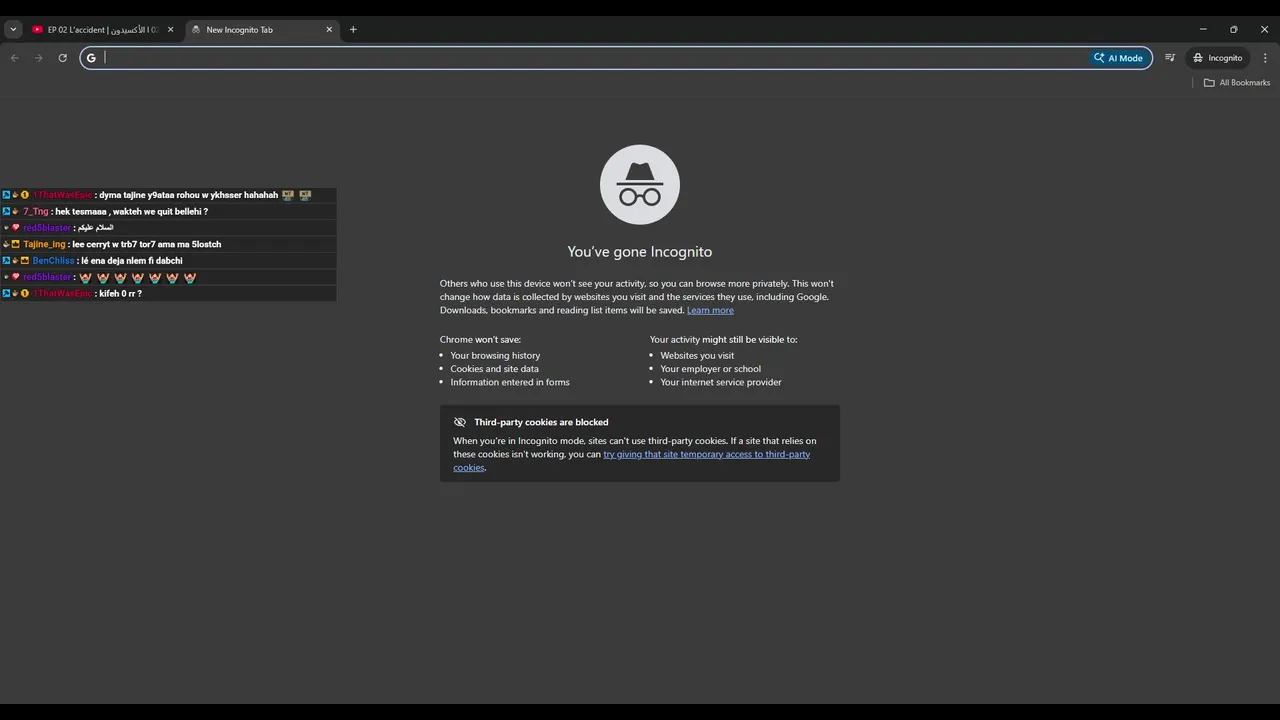Reload the current page

[x=62, y=58]
